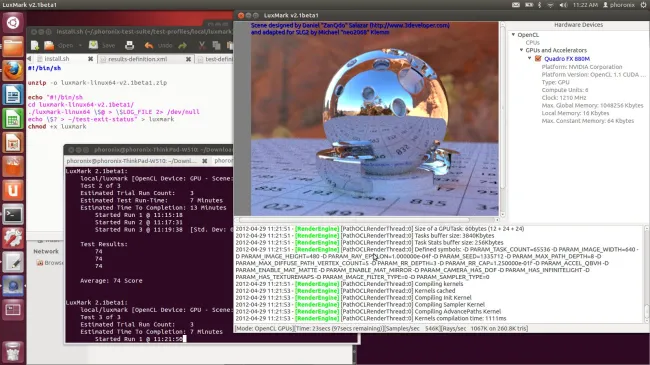Close the results-definition.xml tab
The height and width of the screenshot is (365, 650).
188,59
